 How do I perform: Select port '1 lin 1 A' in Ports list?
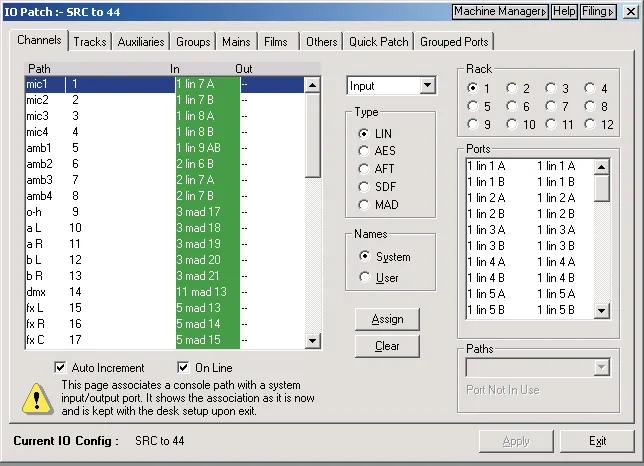point(530,166)
